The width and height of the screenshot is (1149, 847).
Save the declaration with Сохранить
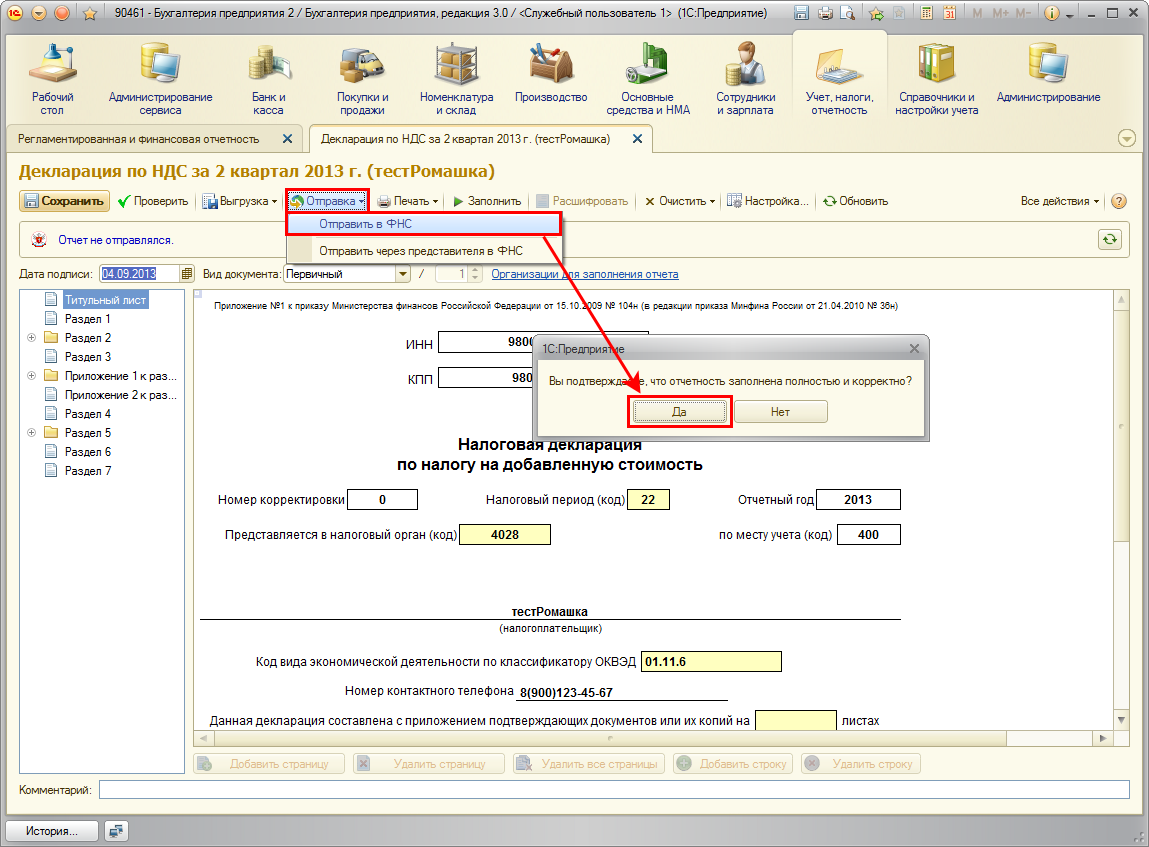[64, 201]
